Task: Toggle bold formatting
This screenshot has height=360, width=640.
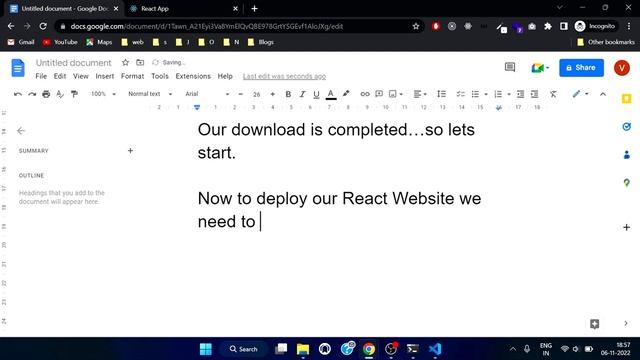Action: point(288,94)
